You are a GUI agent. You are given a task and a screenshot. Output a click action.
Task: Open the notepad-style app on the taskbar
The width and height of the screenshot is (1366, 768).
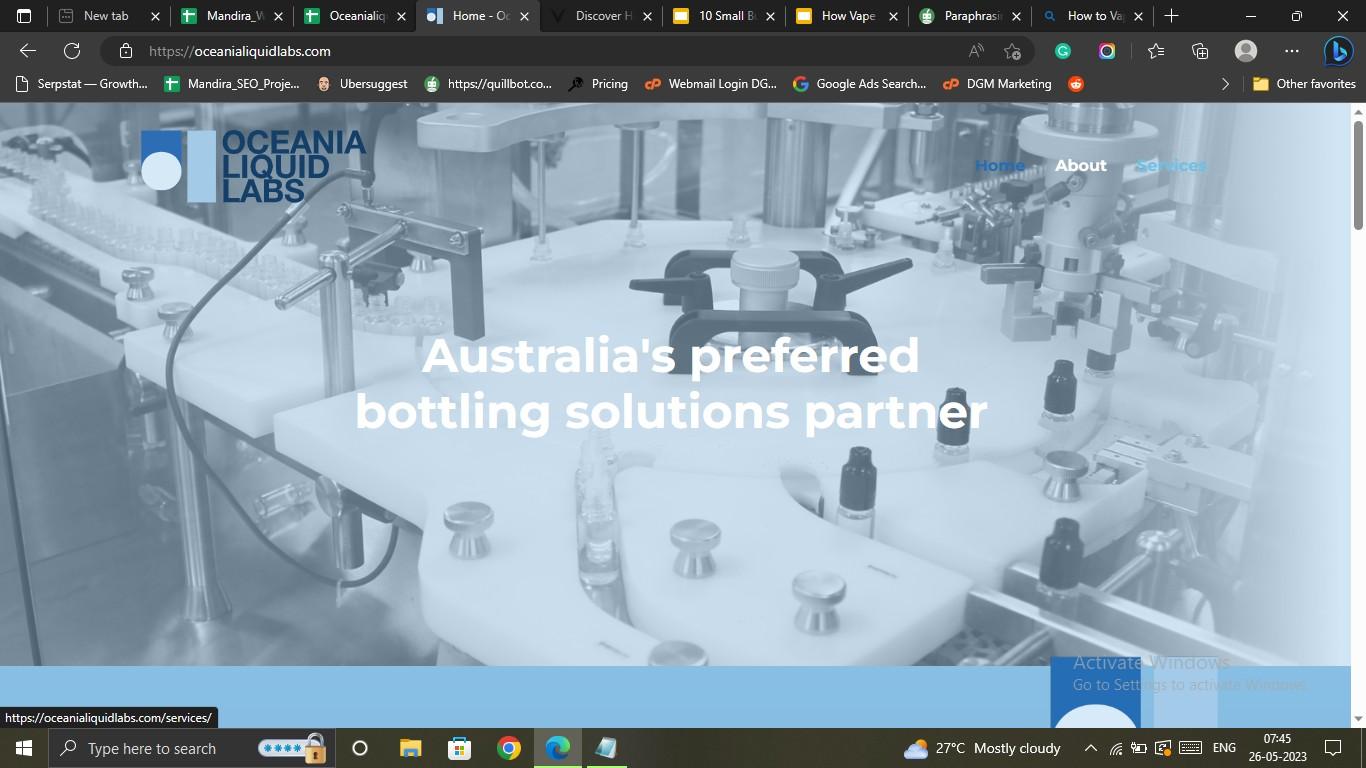coord(606,748)
